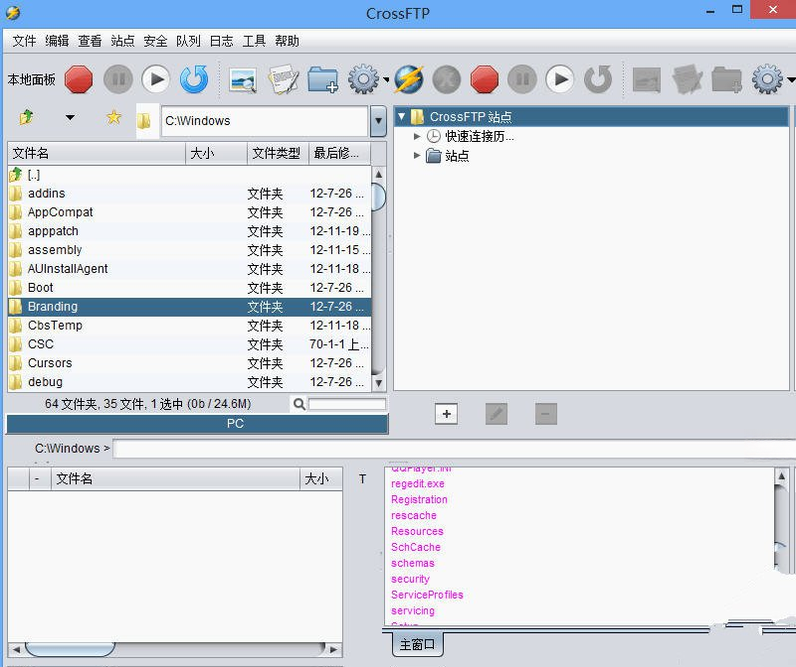
Task: Switch to the 主窗口 tab
Action: (417, 645)
